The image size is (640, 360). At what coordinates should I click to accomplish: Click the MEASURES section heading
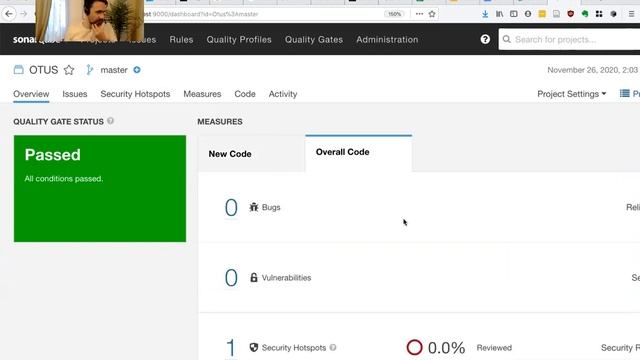tap(220, 122)
